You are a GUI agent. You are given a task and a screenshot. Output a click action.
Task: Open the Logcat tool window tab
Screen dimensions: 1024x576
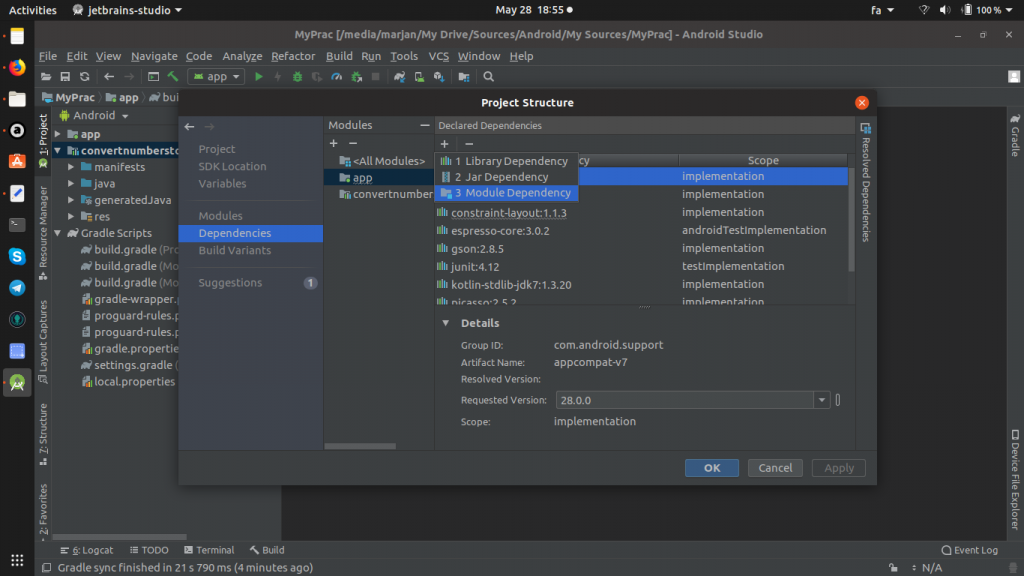[87, 550]
